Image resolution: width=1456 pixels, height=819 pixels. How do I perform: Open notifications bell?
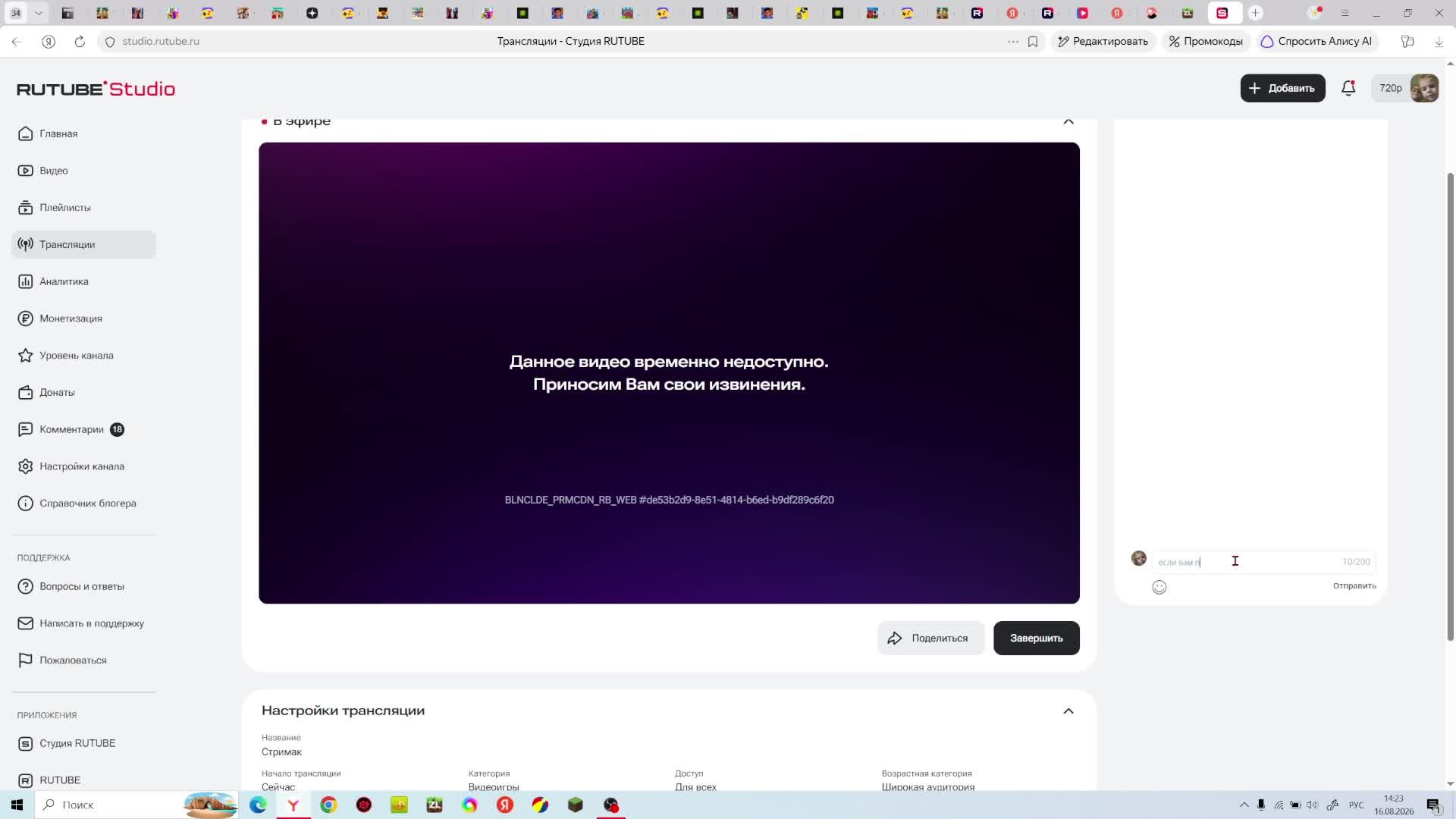point(1348,88)
